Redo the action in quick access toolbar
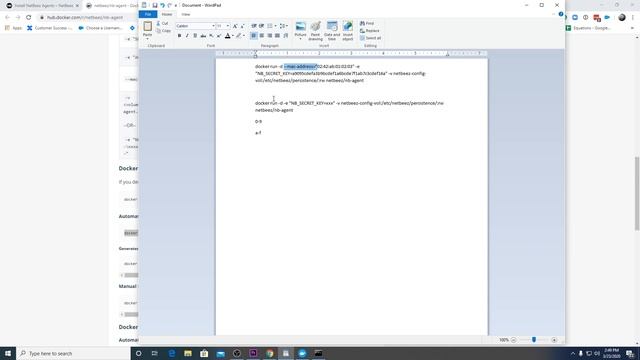Image resolution: width=640 pixels, height=360 pixels. (x=169, y=5)
